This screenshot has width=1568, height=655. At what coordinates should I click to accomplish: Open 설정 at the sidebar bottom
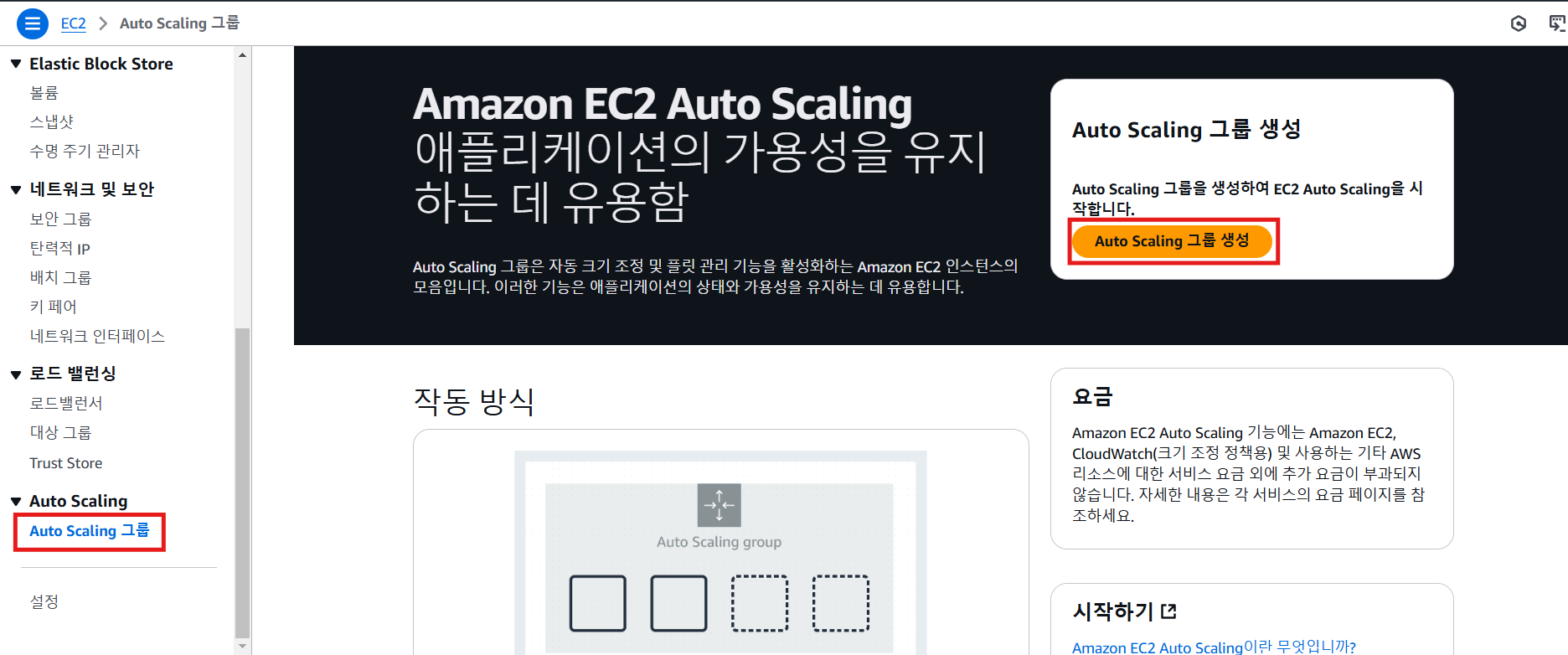coord(44,601)
